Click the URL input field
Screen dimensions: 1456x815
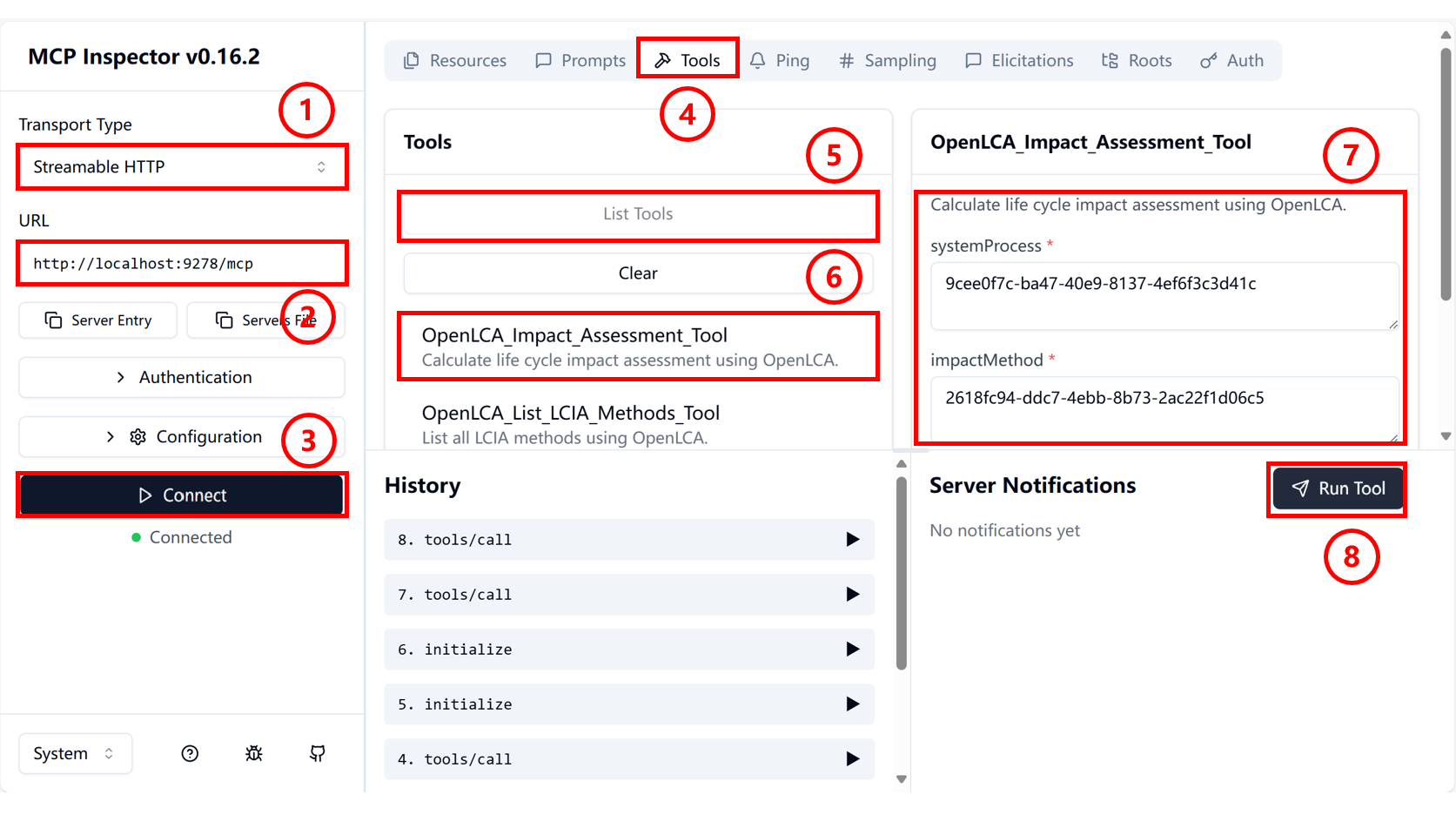point(181,264)
